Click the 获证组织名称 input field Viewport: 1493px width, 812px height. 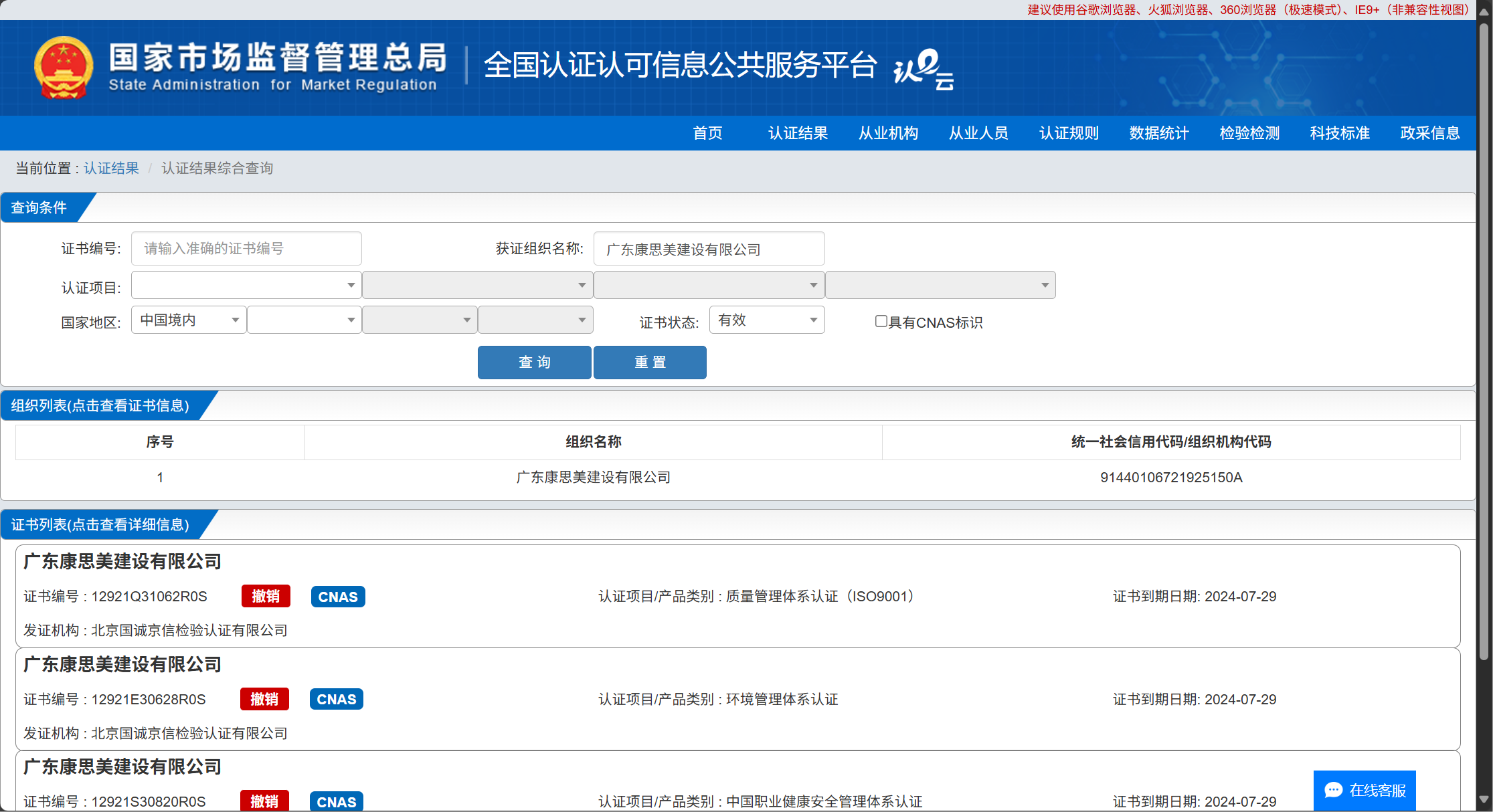pyautogui.click(x=709, y=249)
